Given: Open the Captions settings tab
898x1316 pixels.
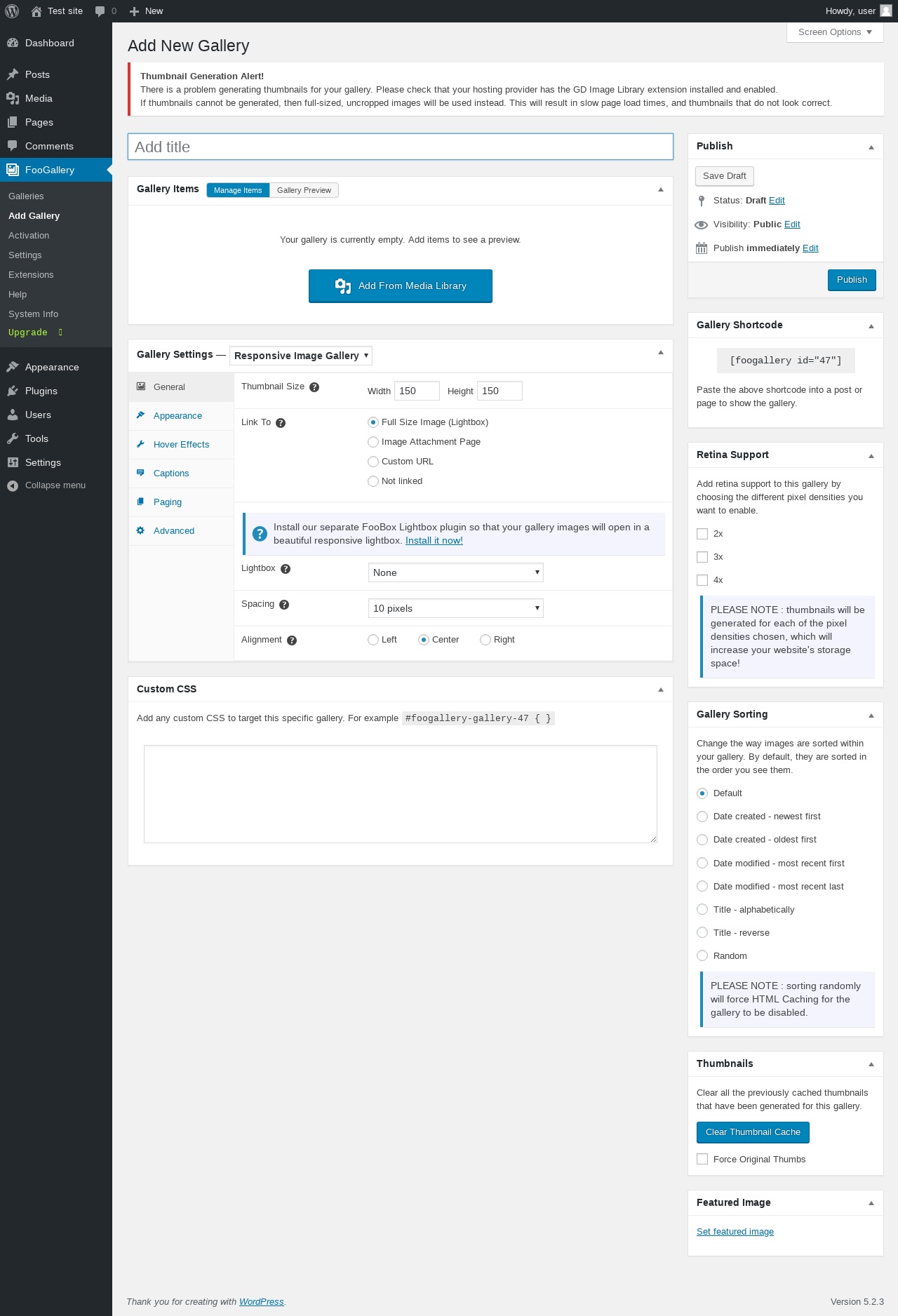Looking at the screenshot, I should 181,474.
